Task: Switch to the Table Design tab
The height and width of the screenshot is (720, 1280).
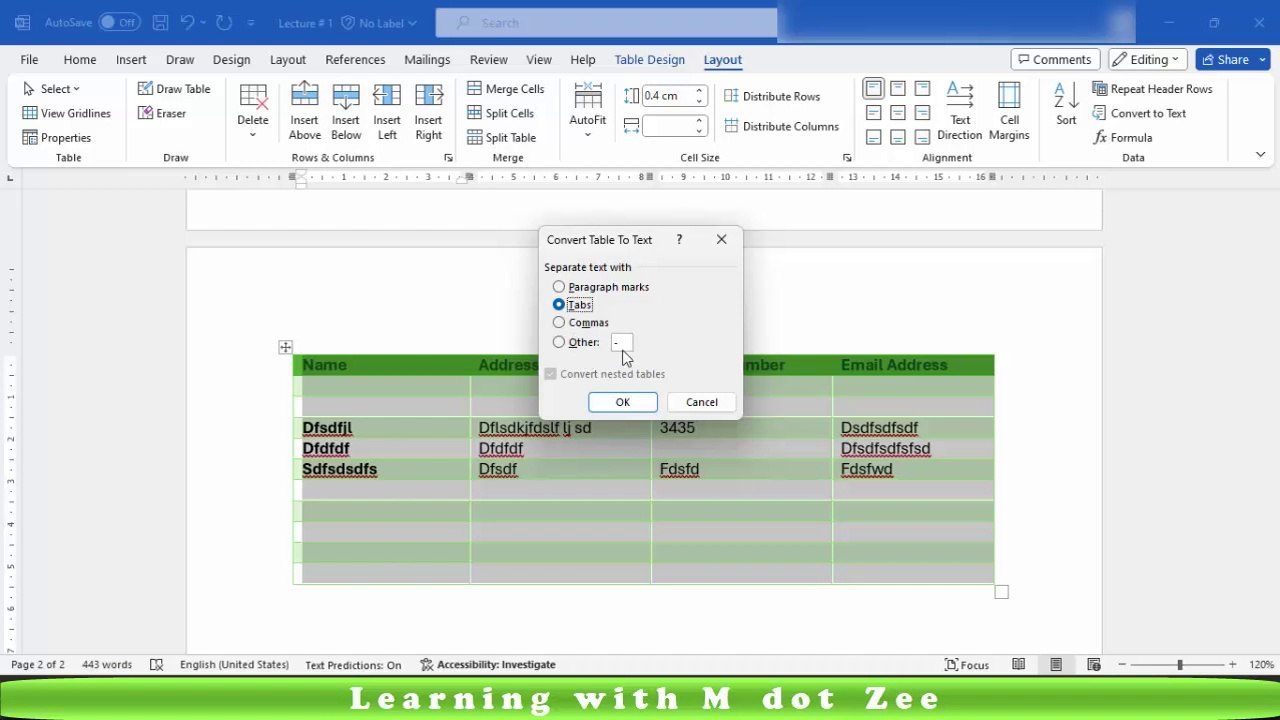Action: 650,59
